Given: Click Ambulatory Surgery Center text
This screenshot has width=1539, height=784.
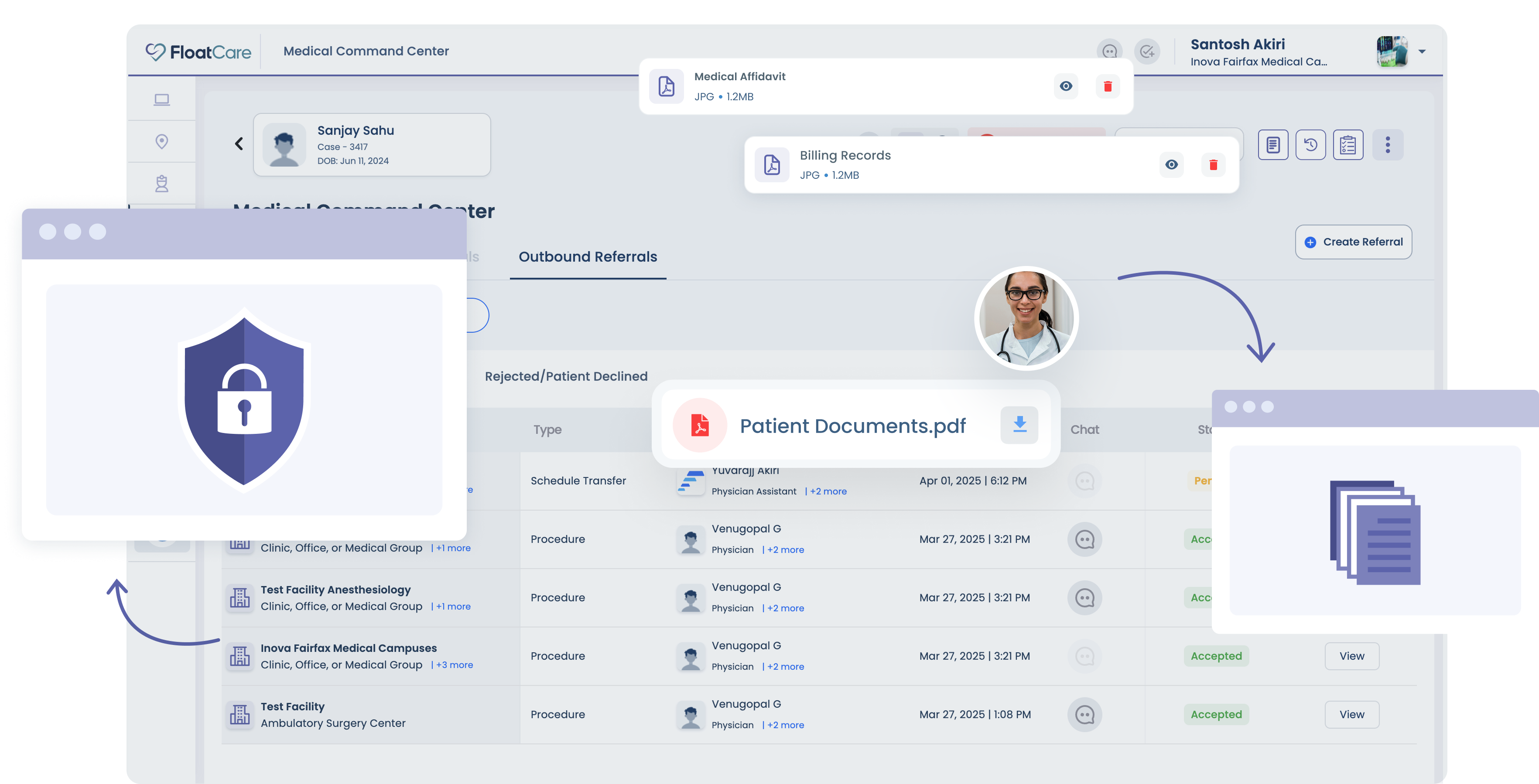Looking at the screenshot, I should coord(333,724).
